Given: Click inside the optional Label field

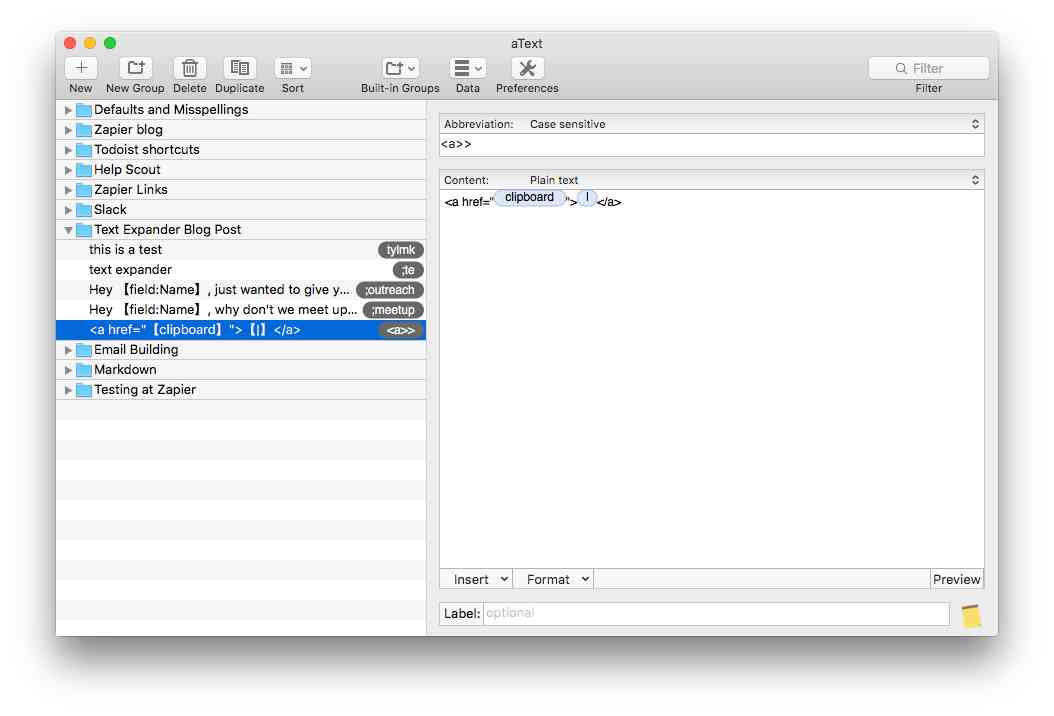Looking at the screenshot, I should click(x=715, y=613).
